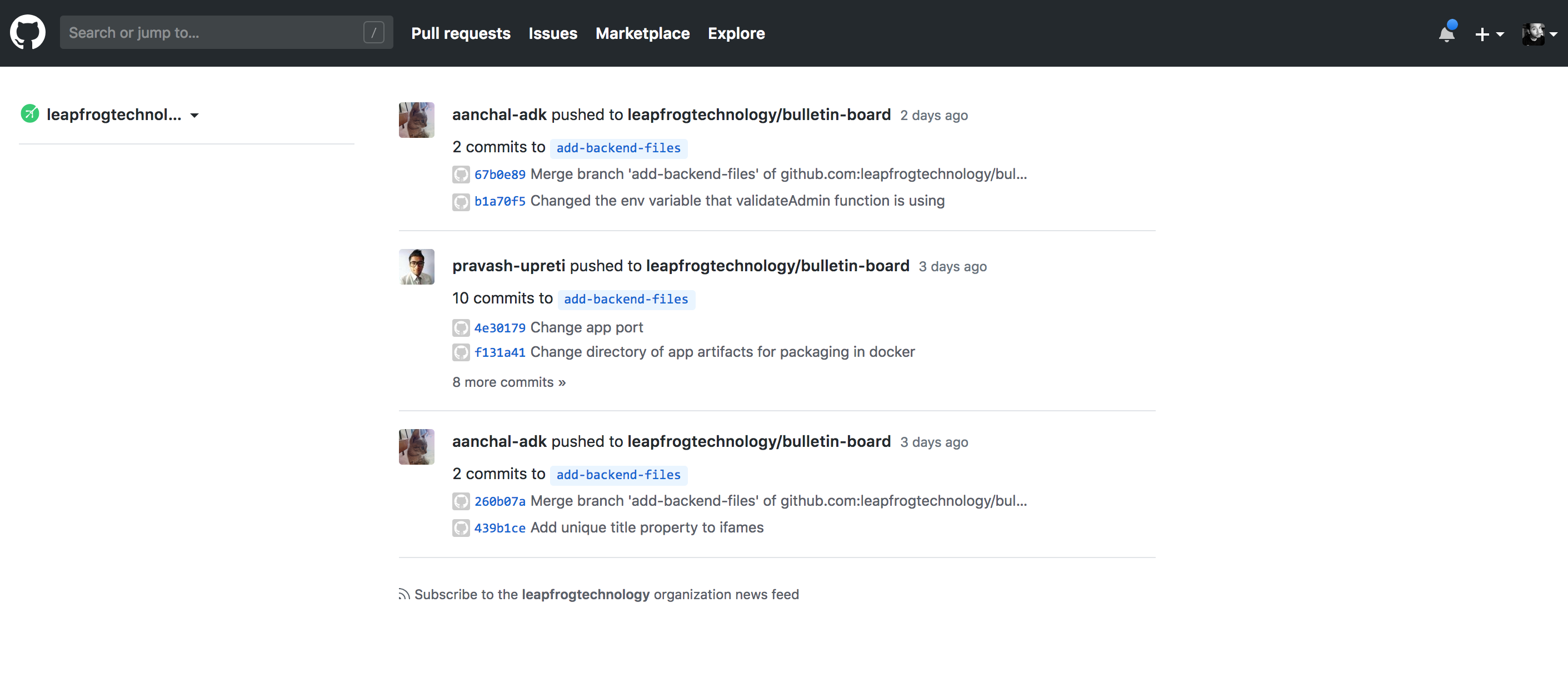Open the Explore nav item
Viewport: 1568px width, 697px height.
tap(736, 33)
